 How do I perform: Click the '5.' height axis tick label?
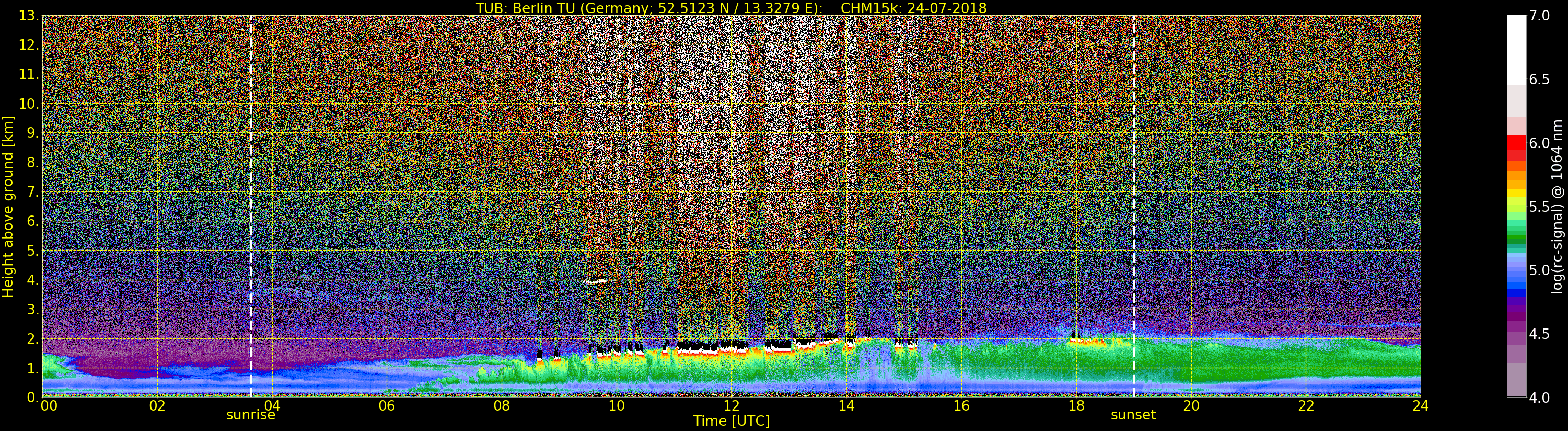(x=33, y=251)
